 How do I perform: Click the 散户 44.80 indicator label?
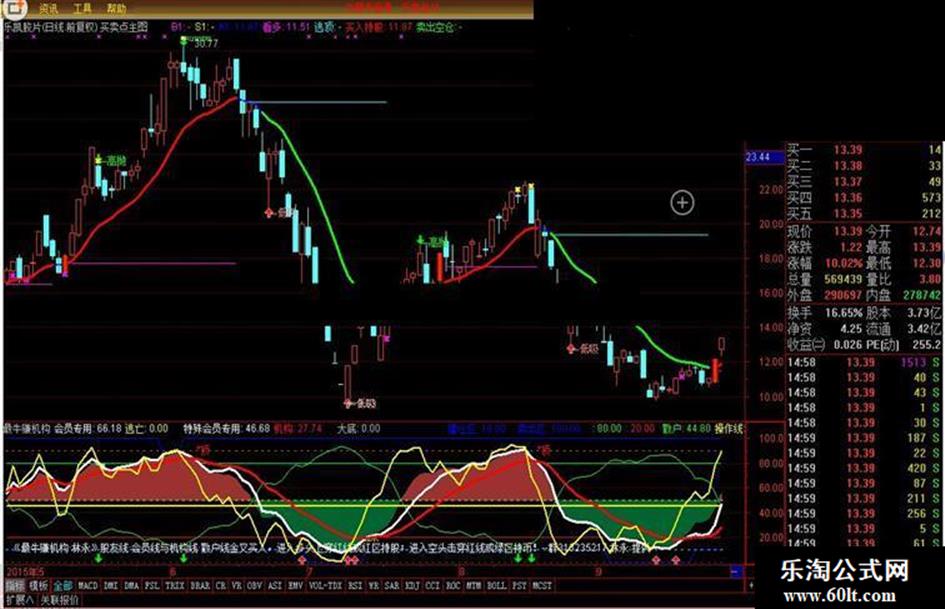click(x=686, y=429)
